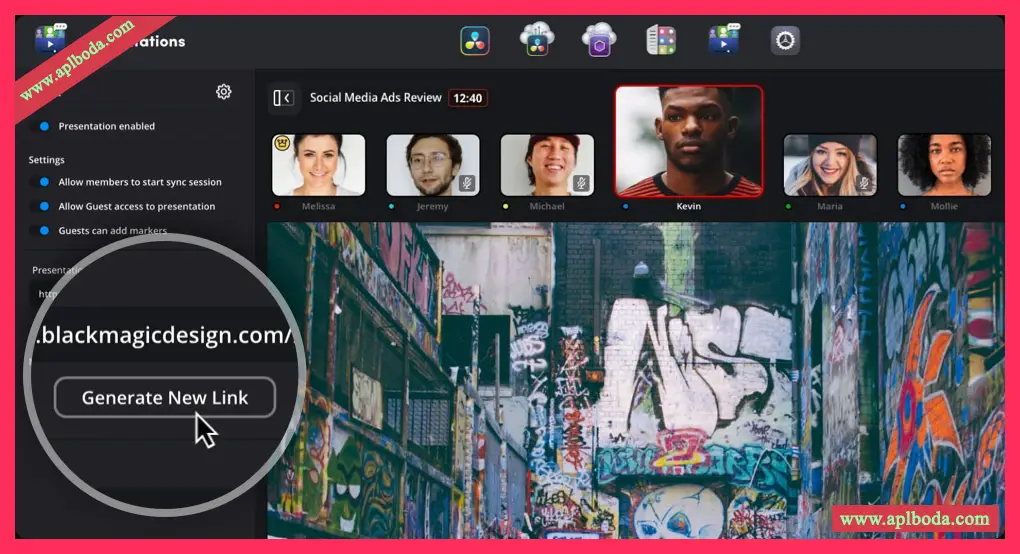Collapse the sidebar panel toggle icon
Screen dimensions: 1020x554
(x=284, y=98)
